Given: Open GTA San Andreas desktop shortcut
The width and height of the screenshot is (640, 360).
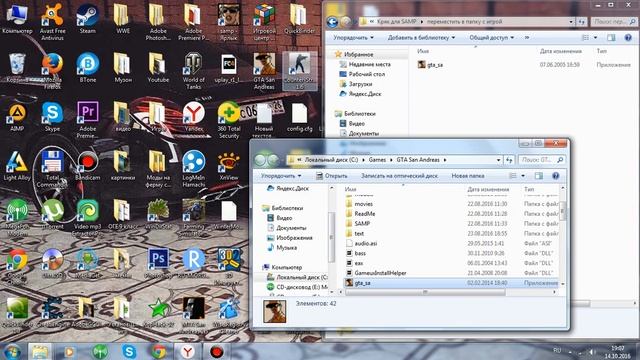Looking at the screenshot, I should (x=264, y=71).
